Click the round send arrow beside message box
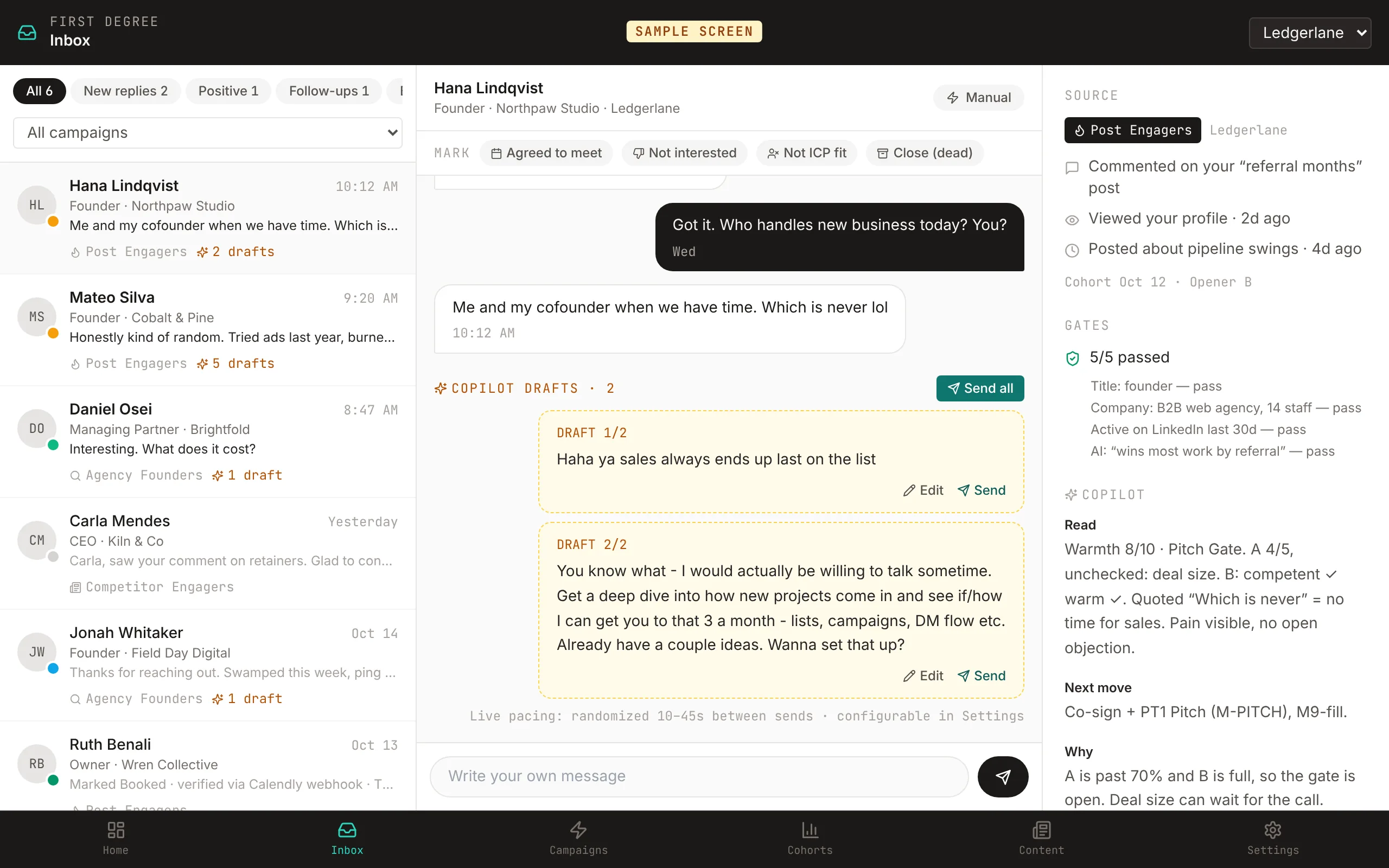1389x868 pixels. coord(1003,776)
